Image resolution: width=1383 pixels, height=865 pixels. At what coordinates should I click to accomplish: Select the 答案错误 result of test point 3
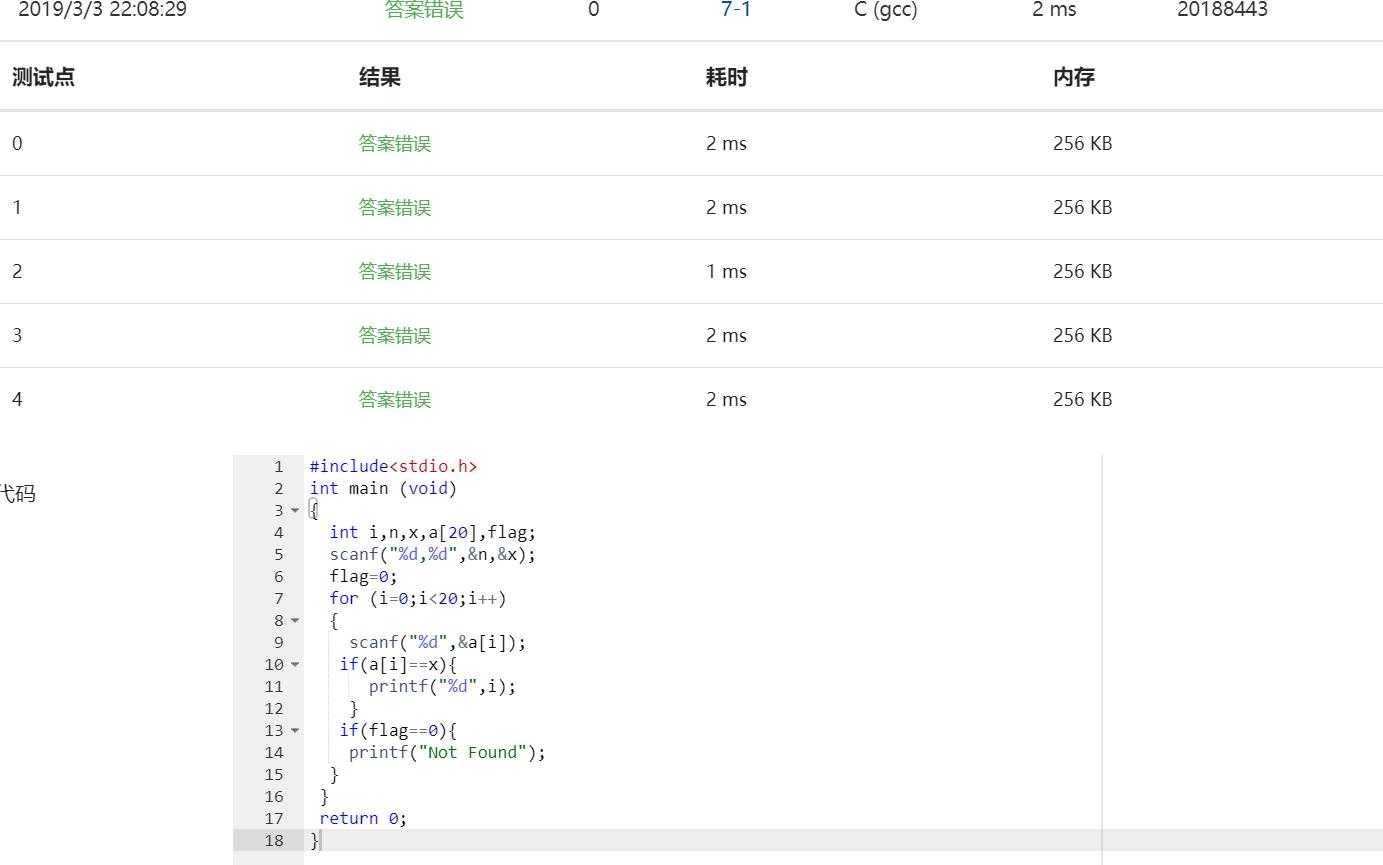pos(395,335)
